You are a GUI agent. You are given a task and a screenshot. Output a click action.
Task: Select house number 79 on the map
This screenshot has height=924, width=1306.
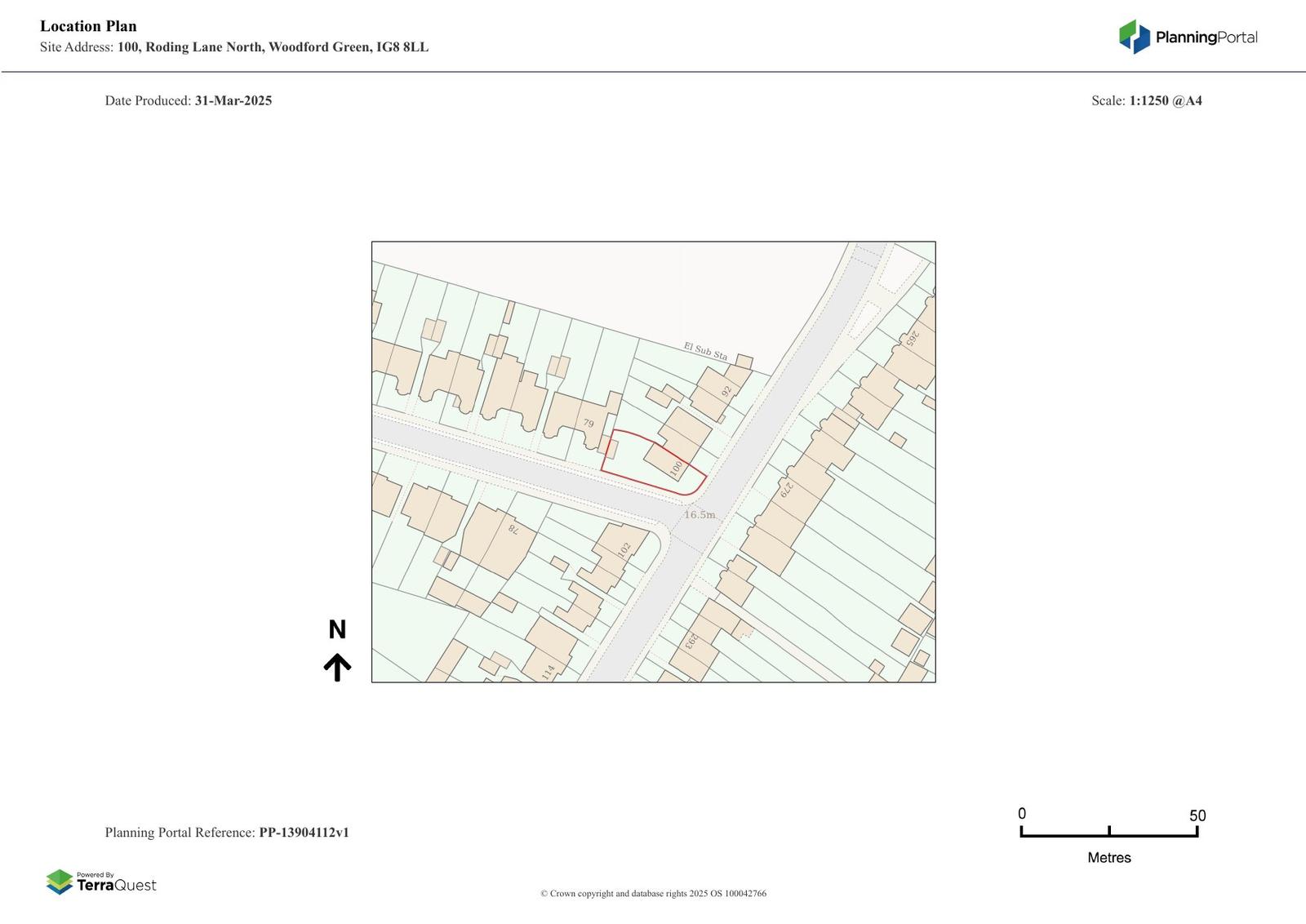tap(589, 423)
